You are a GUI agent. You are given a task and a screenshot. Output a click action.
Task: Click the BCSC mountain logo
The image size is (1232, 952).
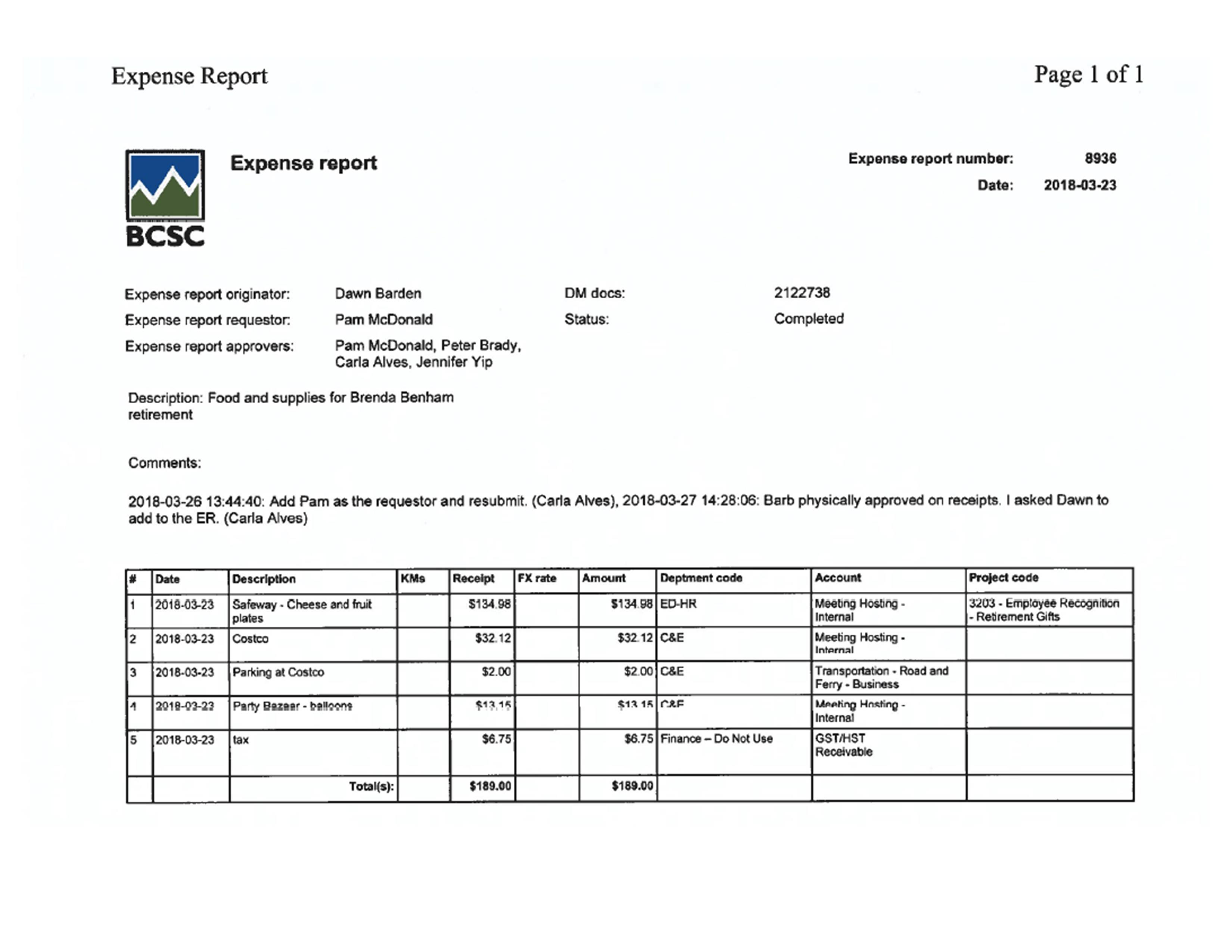(165, 197)
